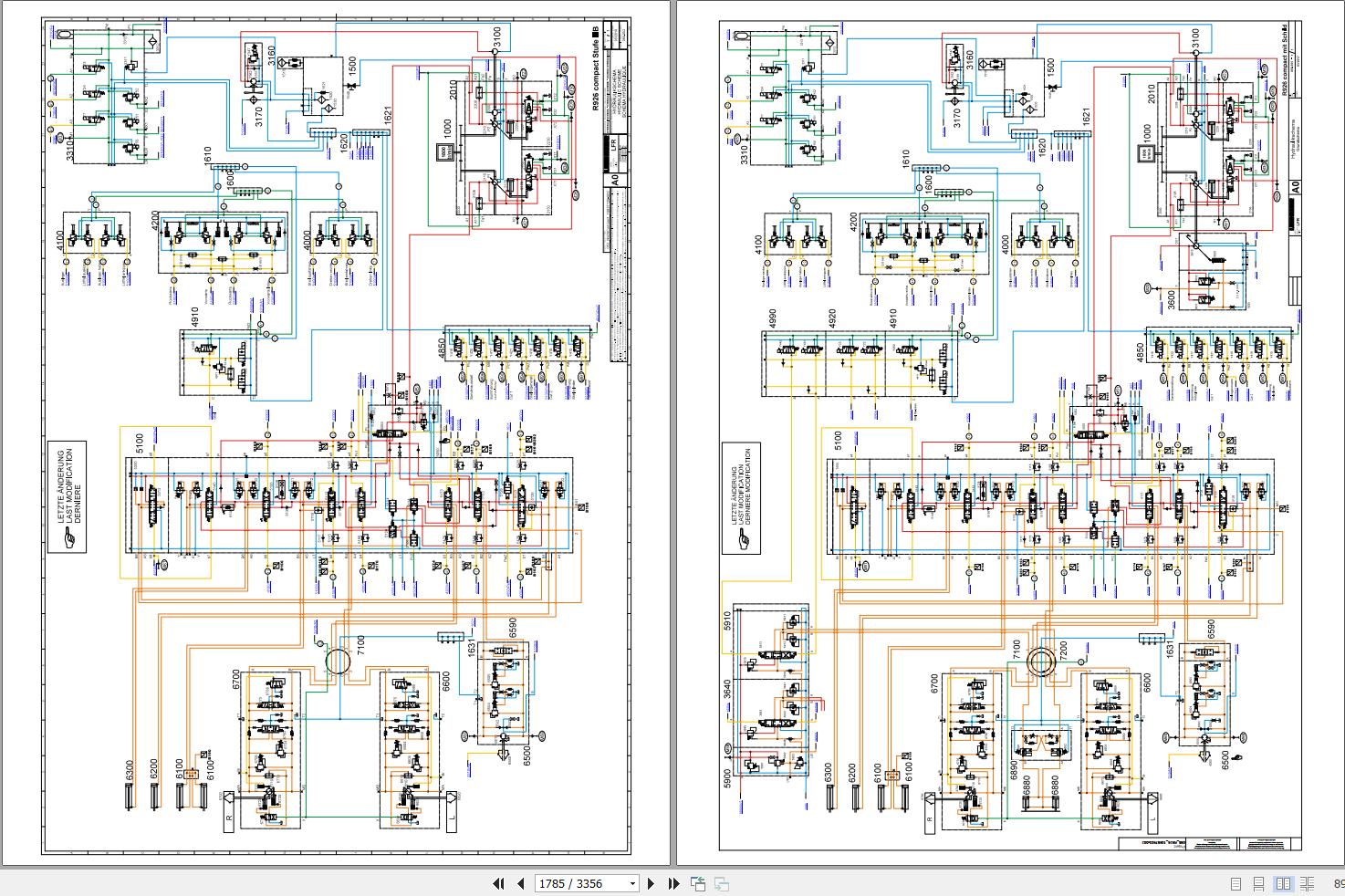Click the left page's Letzte Änderung notice

point(67,497)
